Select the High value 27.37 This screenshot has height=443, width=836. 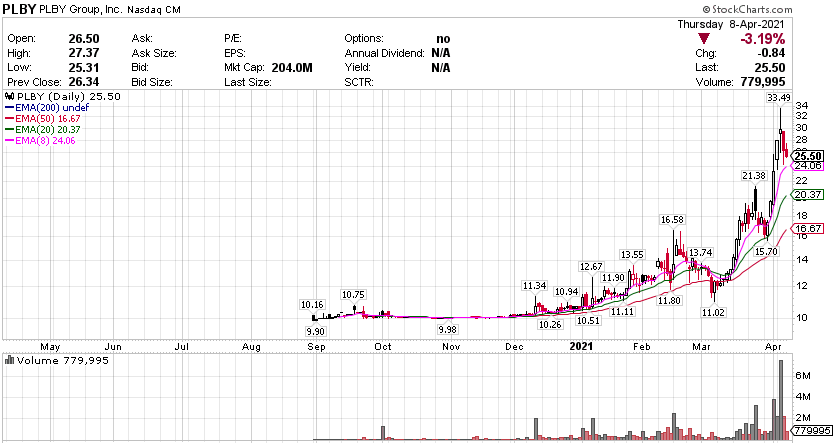[x=84, y=53]
